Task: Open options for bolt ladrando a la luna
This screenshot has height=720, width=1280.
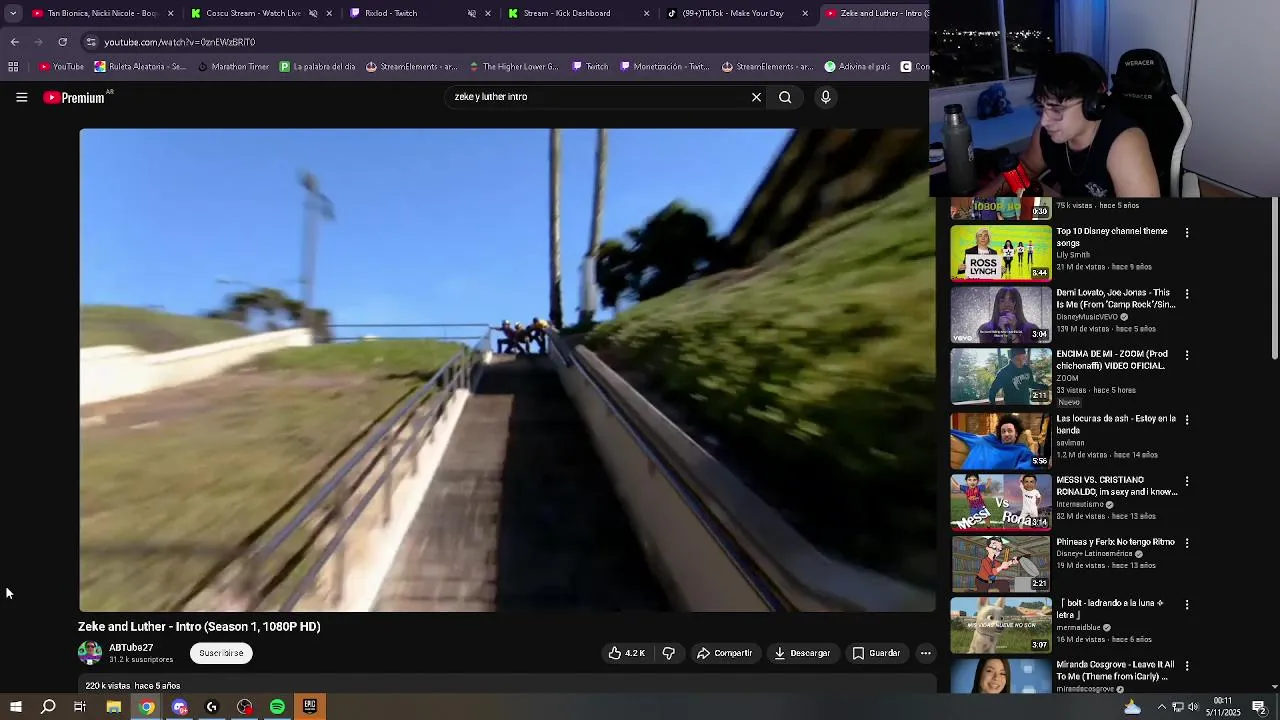Action: [1187, 605]
